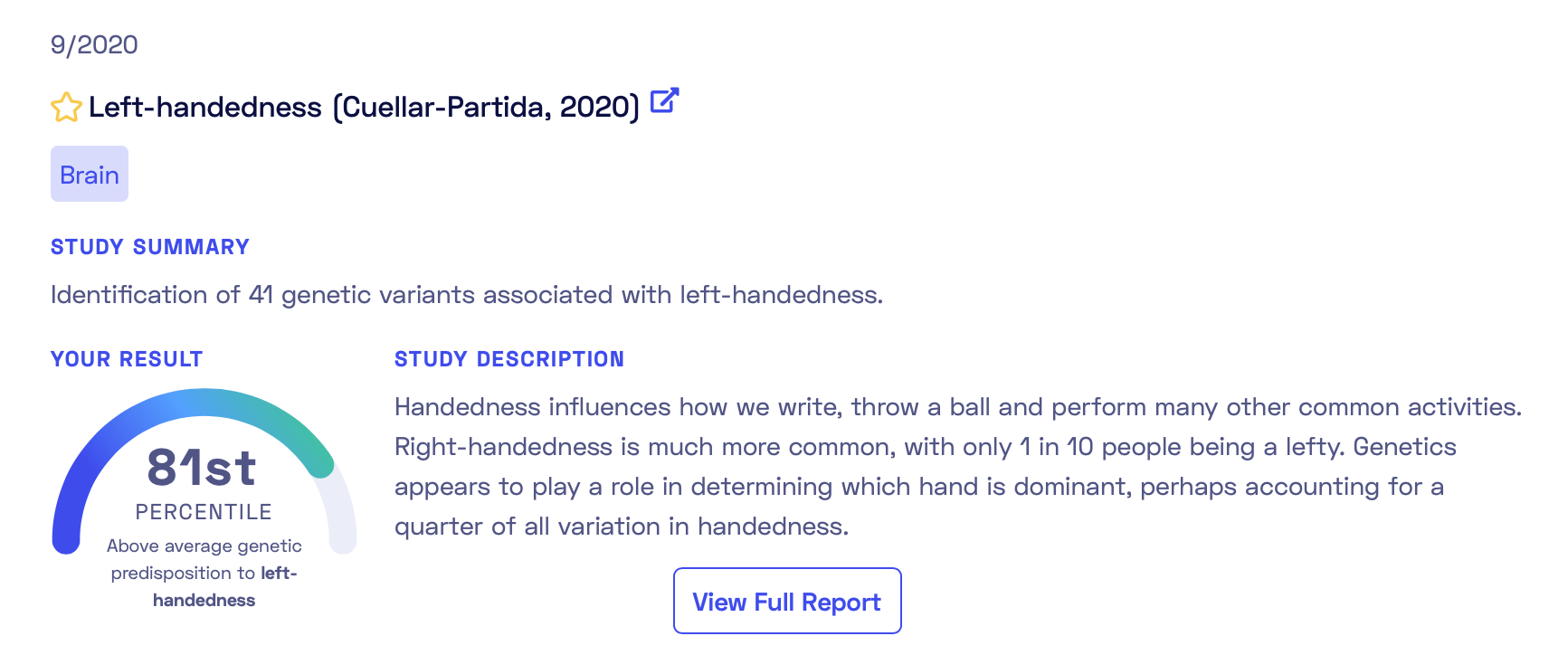Screen dimensions: 1568x655
Task: Toggle the yellow favorite star icon
Action: coord(66,108)
